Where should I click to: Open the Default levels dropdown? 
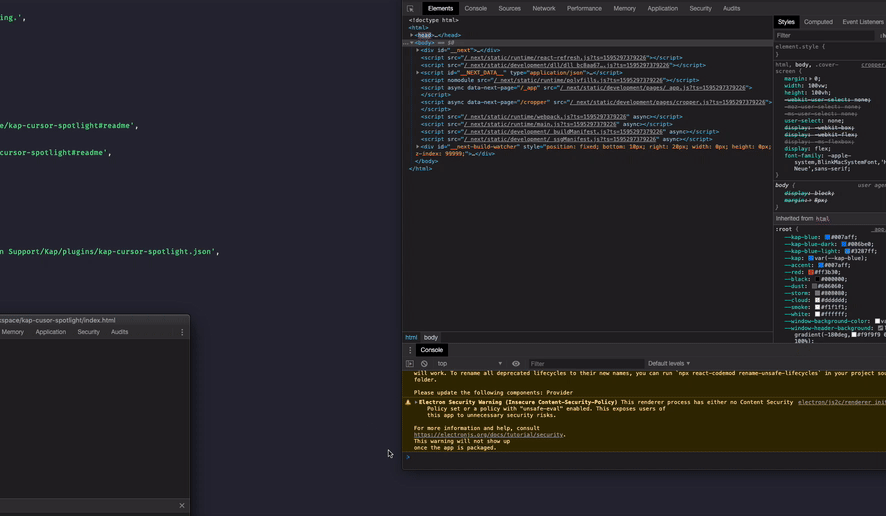pyautogui.click(x=669, y=364)
